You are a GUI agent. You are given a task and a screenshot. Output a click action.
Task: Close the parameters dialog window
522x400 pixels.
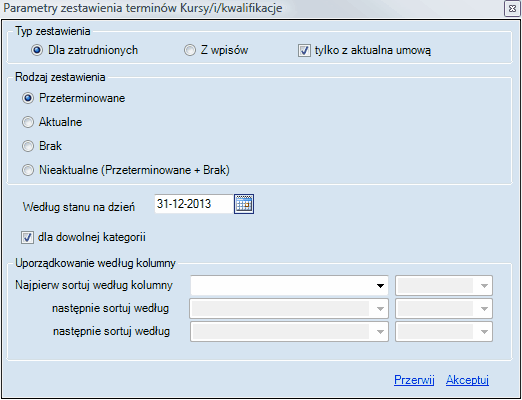coord(512,9)
